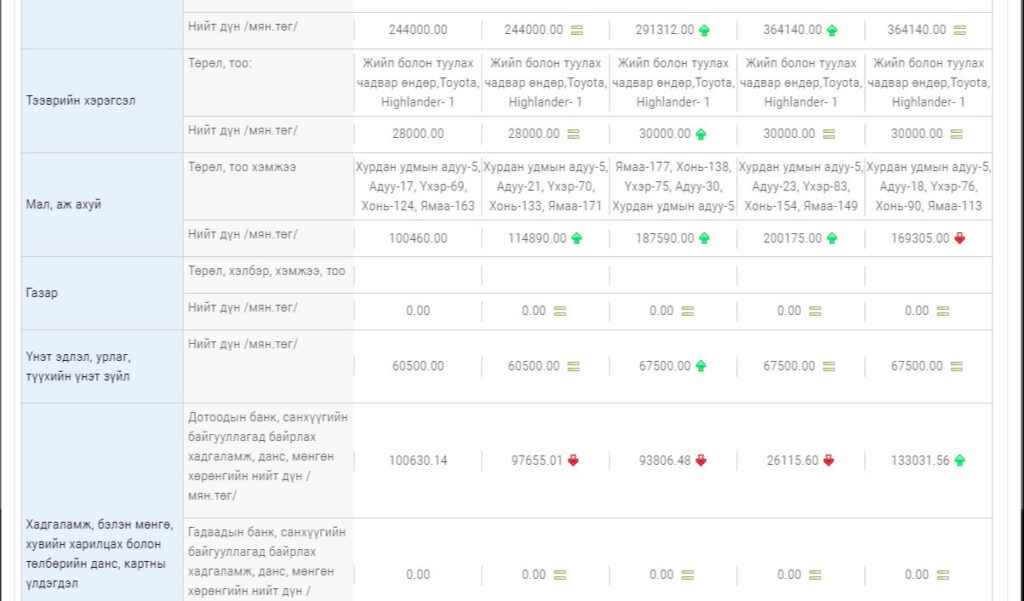Click the green up arrow next to 200175.00
The image size is (1024, 601).
[x=831, y=238]
